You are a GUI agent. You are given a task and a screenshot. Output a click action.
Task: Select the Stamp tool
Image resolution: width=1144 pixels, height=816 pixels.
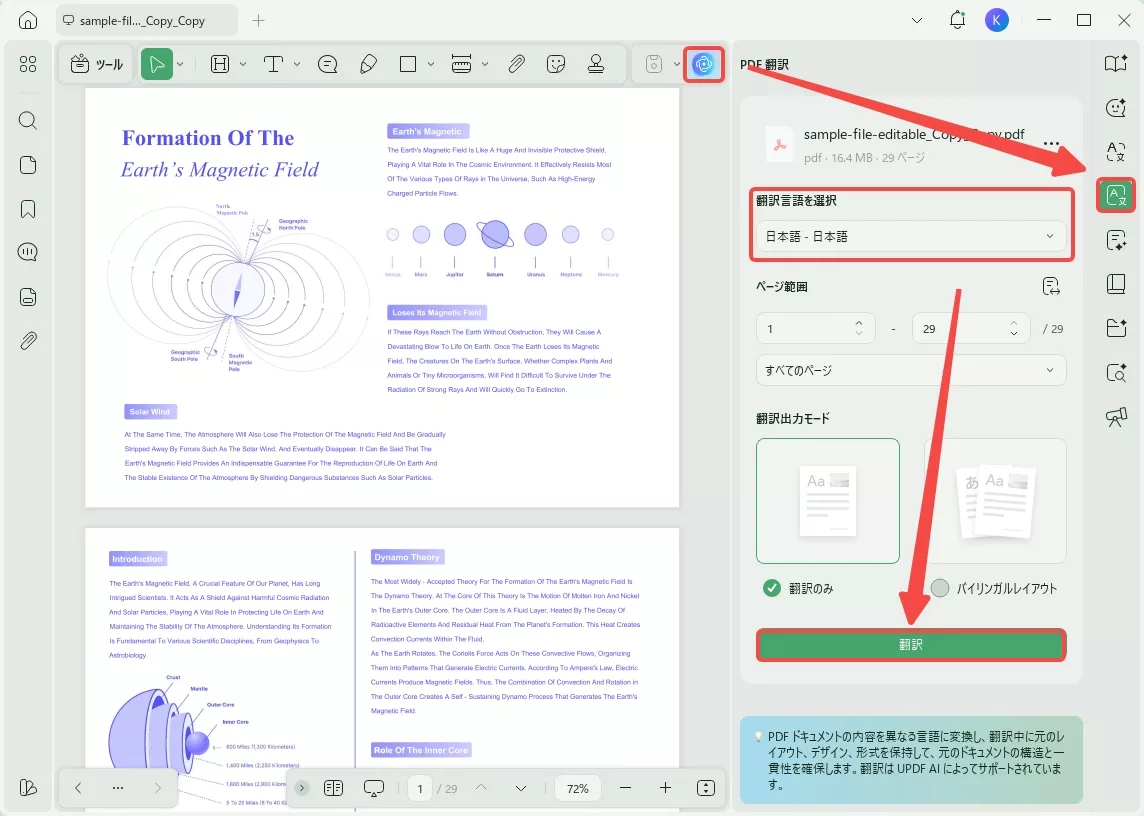click(596, 63)
